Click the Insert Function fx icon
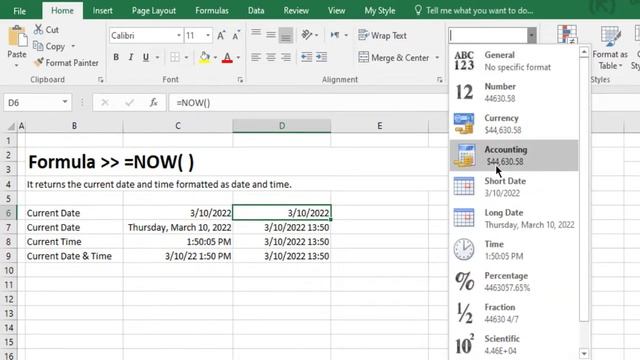The height and width of the screenshot is (360, 640). click(x=153, y=102)
